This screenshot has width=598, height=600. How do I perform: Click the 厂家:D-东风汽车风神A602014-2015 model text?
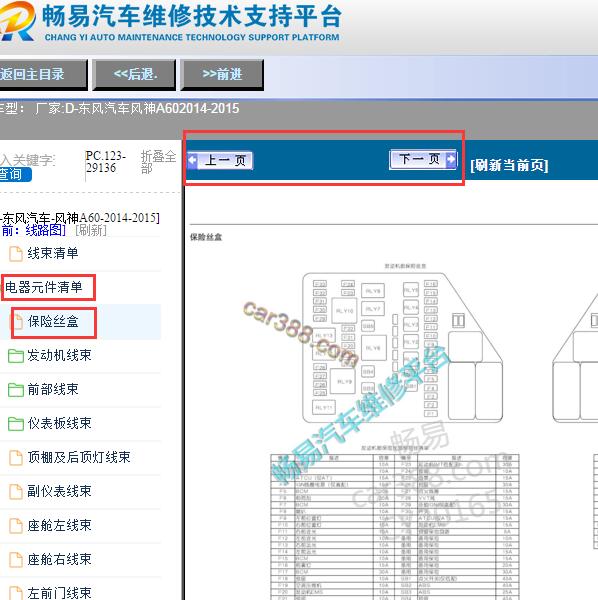[x=137, y=109]
